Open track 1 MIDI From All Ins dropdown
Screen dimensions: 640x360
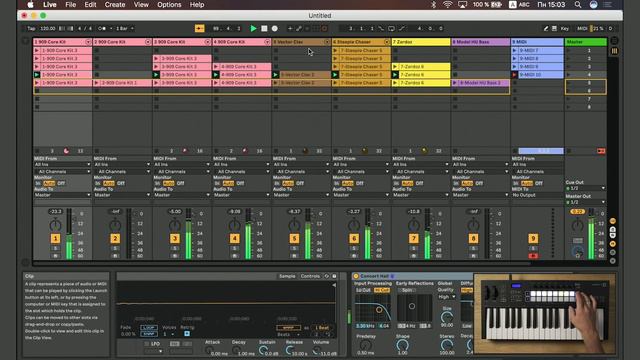pyautogui.click(x=62, y=164)
